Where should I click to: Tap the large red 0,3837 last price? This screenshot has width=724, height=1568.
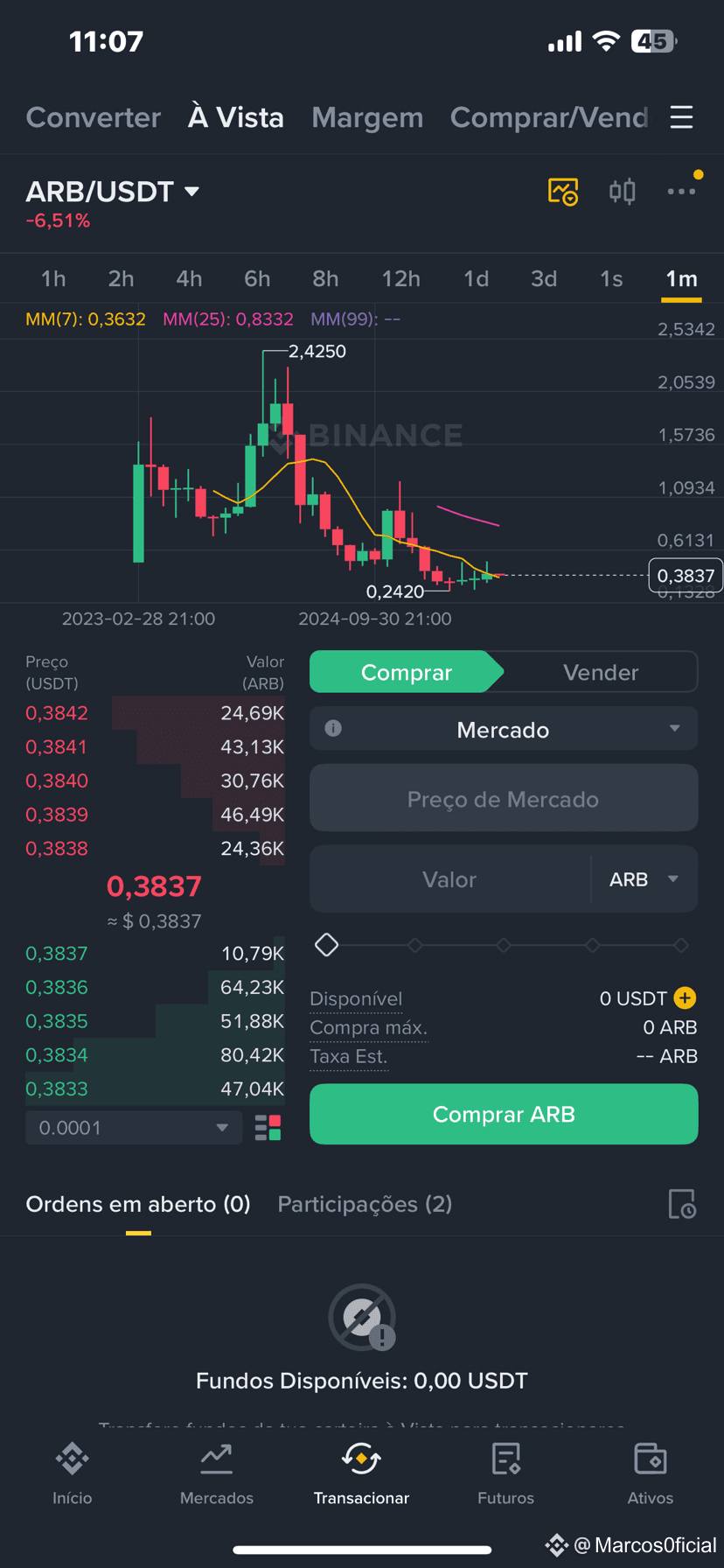(154, 885)
